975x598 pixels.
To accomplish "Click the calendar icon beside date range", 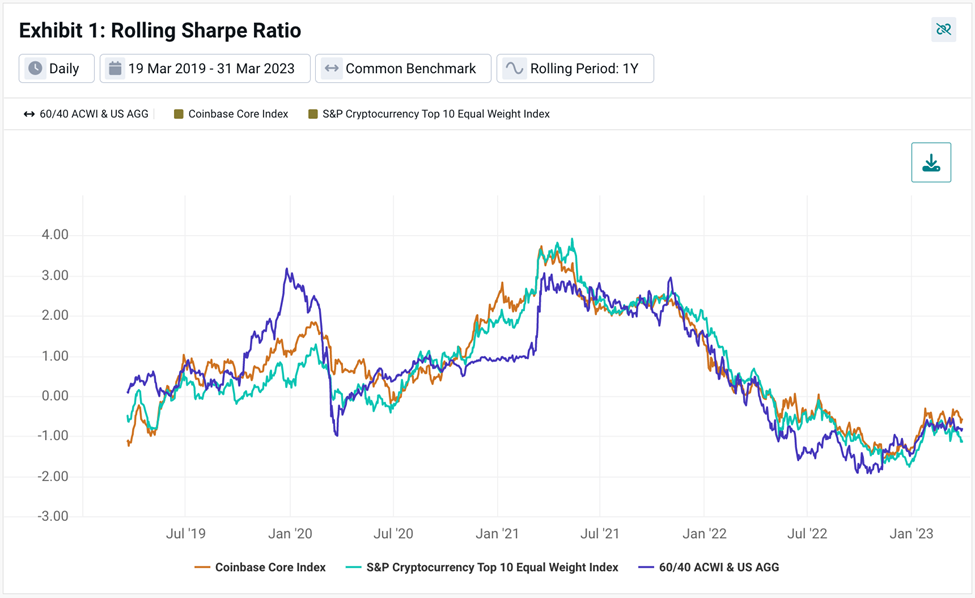I will [x=115, y=68].
